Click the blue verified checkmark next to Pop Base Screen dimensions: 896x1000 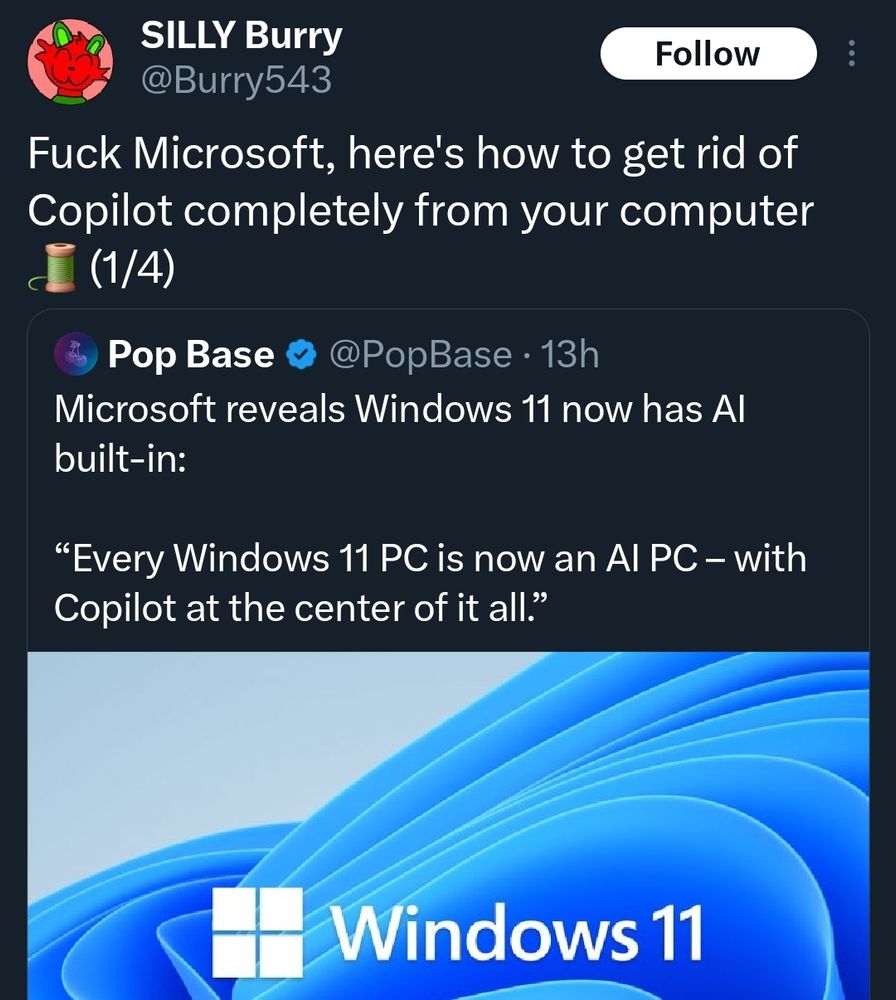[x=300, y=353]
